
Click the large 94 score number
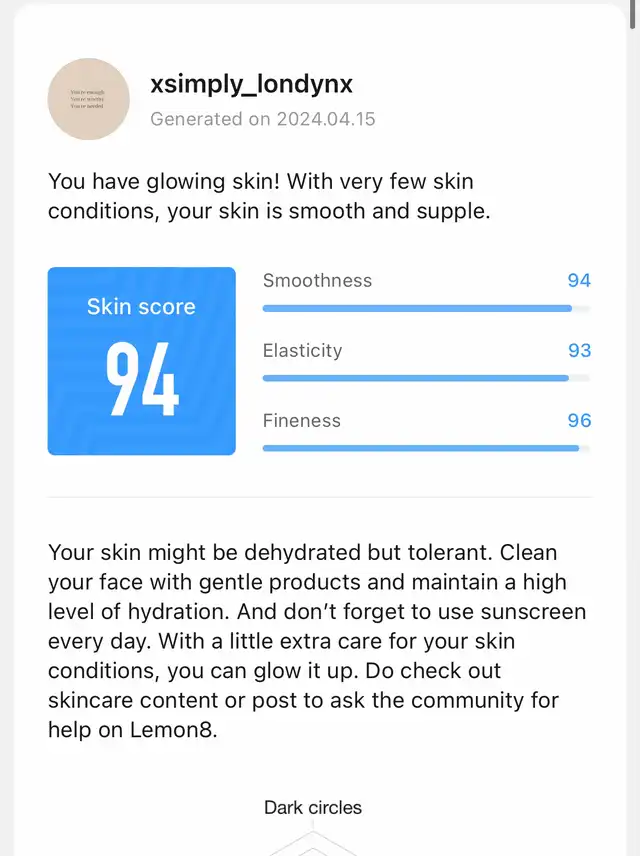[x=142, y=379]
